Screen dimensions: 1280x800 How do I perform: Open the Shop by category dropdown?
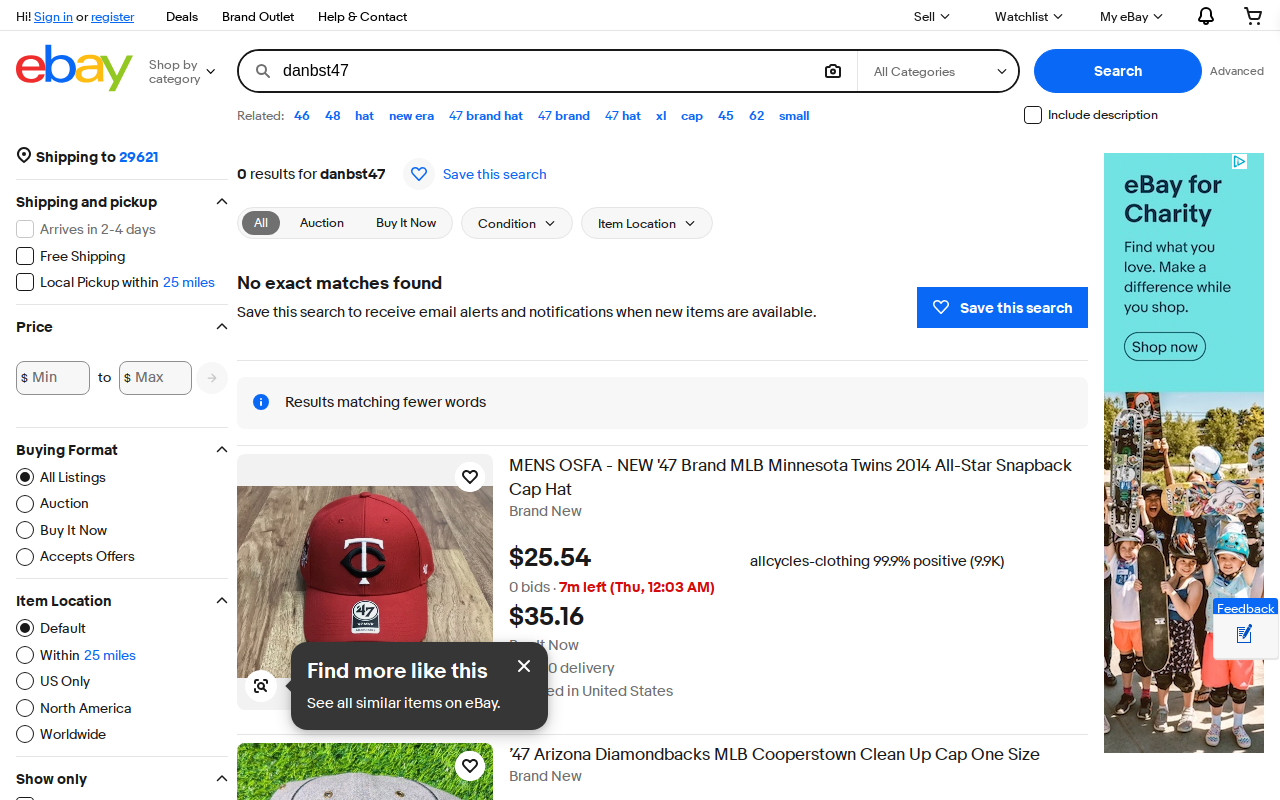point(182,72)
